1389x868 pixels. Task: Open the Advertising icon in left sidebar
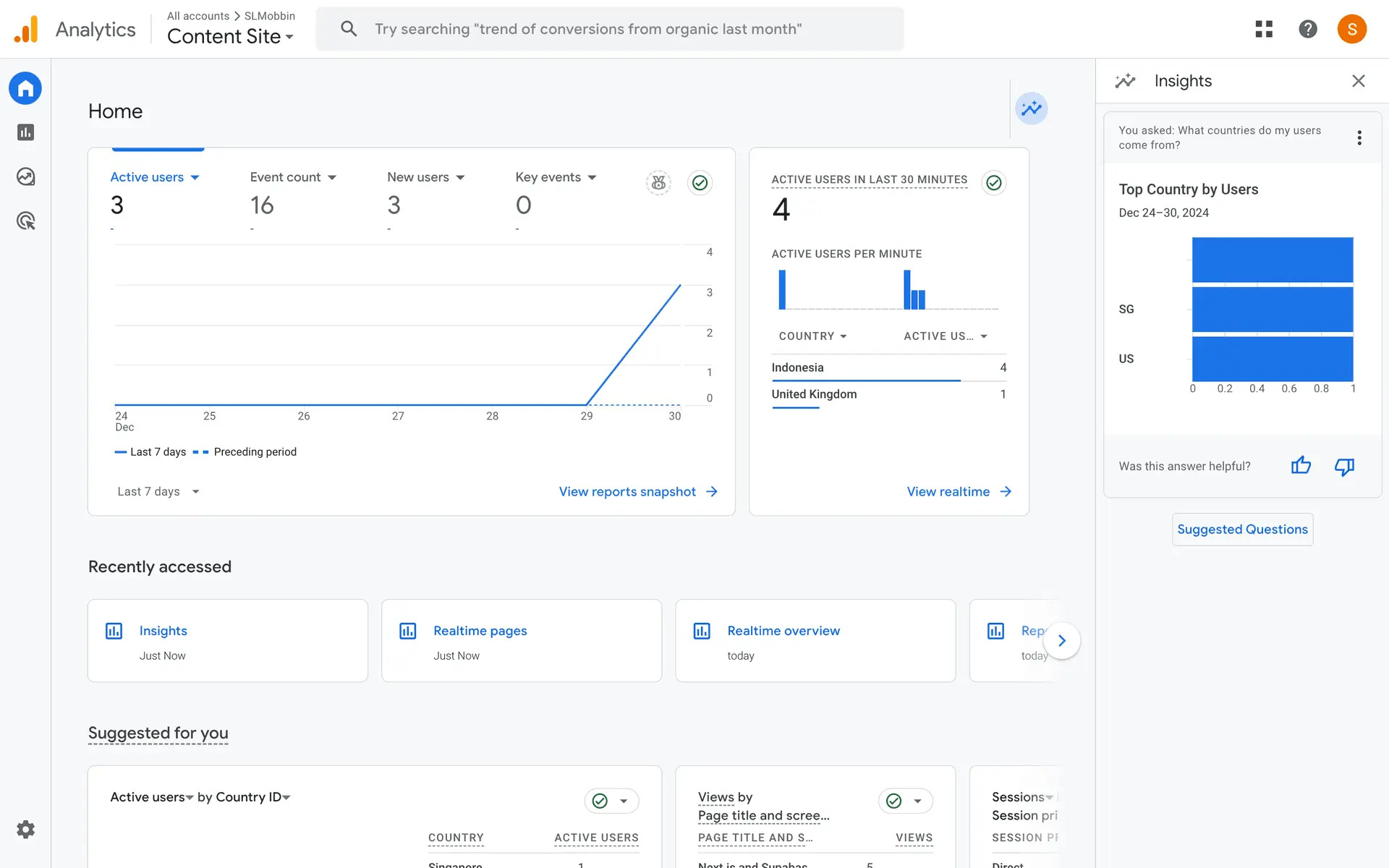click(25, 221)
